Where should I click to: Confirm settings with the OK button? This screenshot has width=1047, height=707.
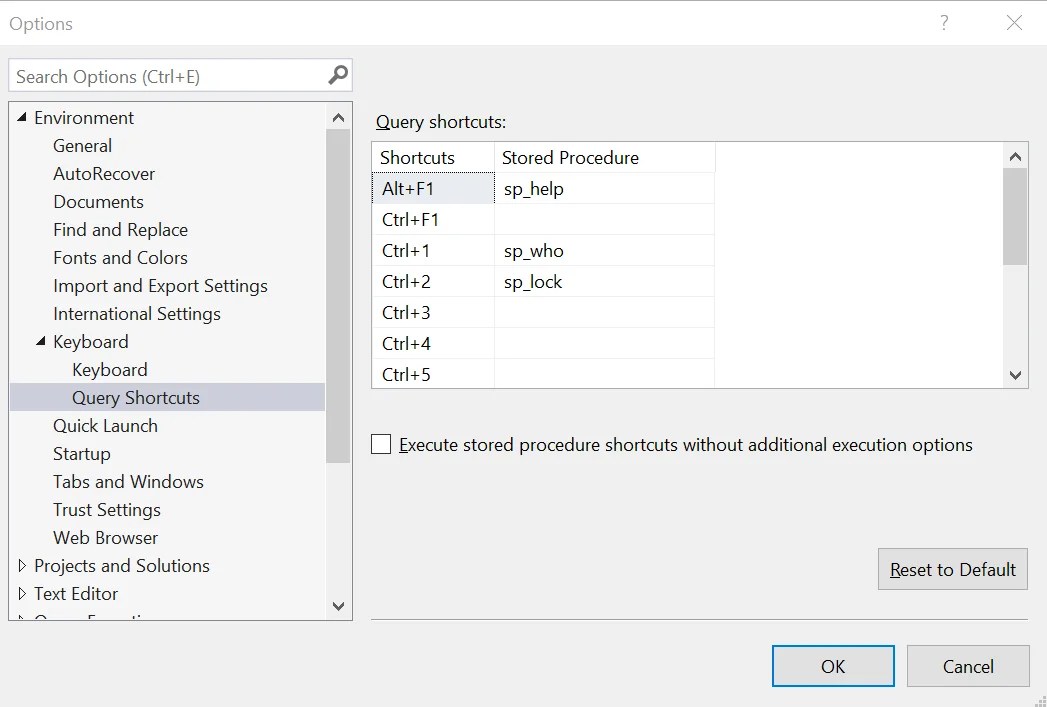832,665
